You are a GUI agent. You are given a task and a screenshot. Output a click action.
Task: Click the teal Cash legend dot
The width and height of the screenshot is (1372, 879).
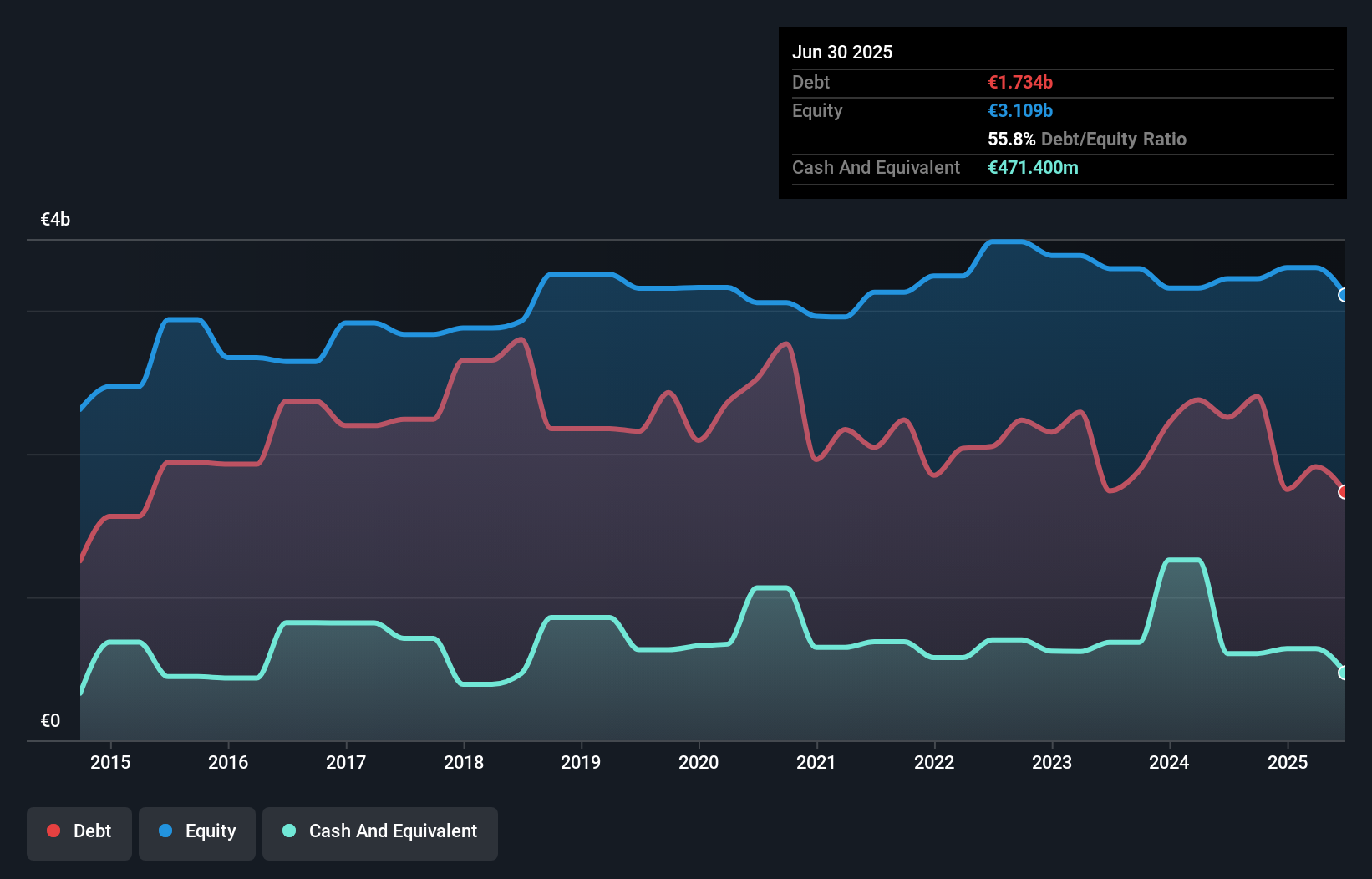pos(289,831)
